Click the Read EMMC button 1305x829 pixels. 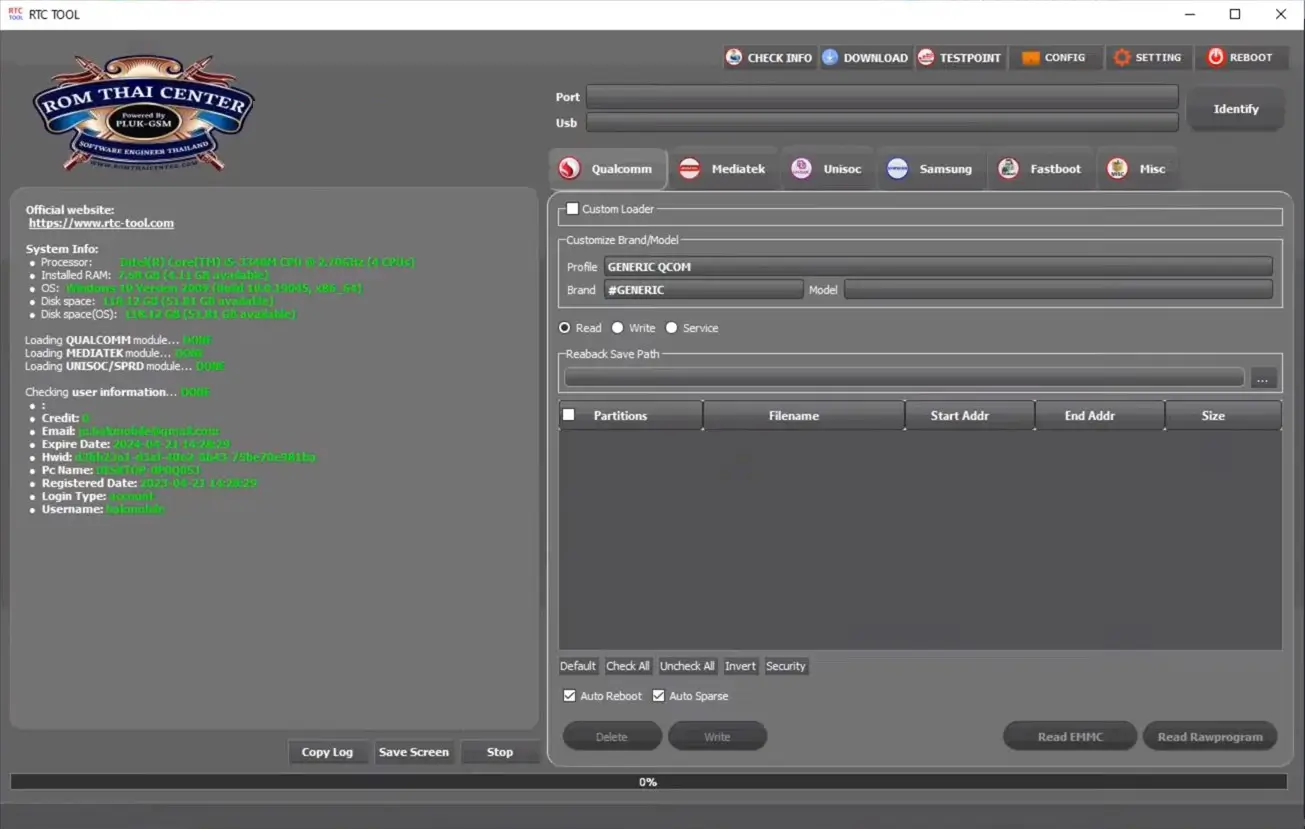(1070, 737)
